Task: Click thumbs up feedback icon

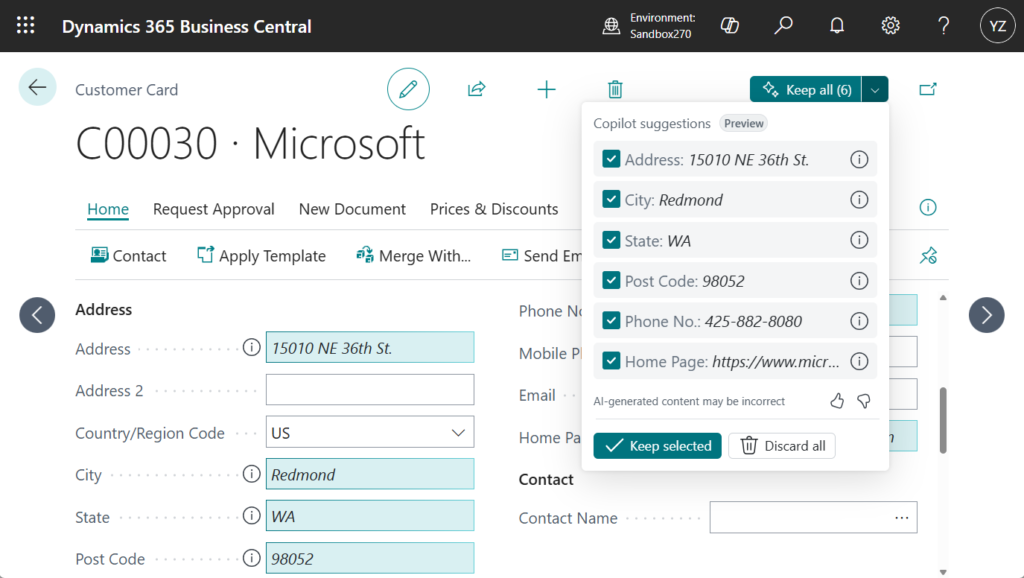Action: click(x=837, y=401)
